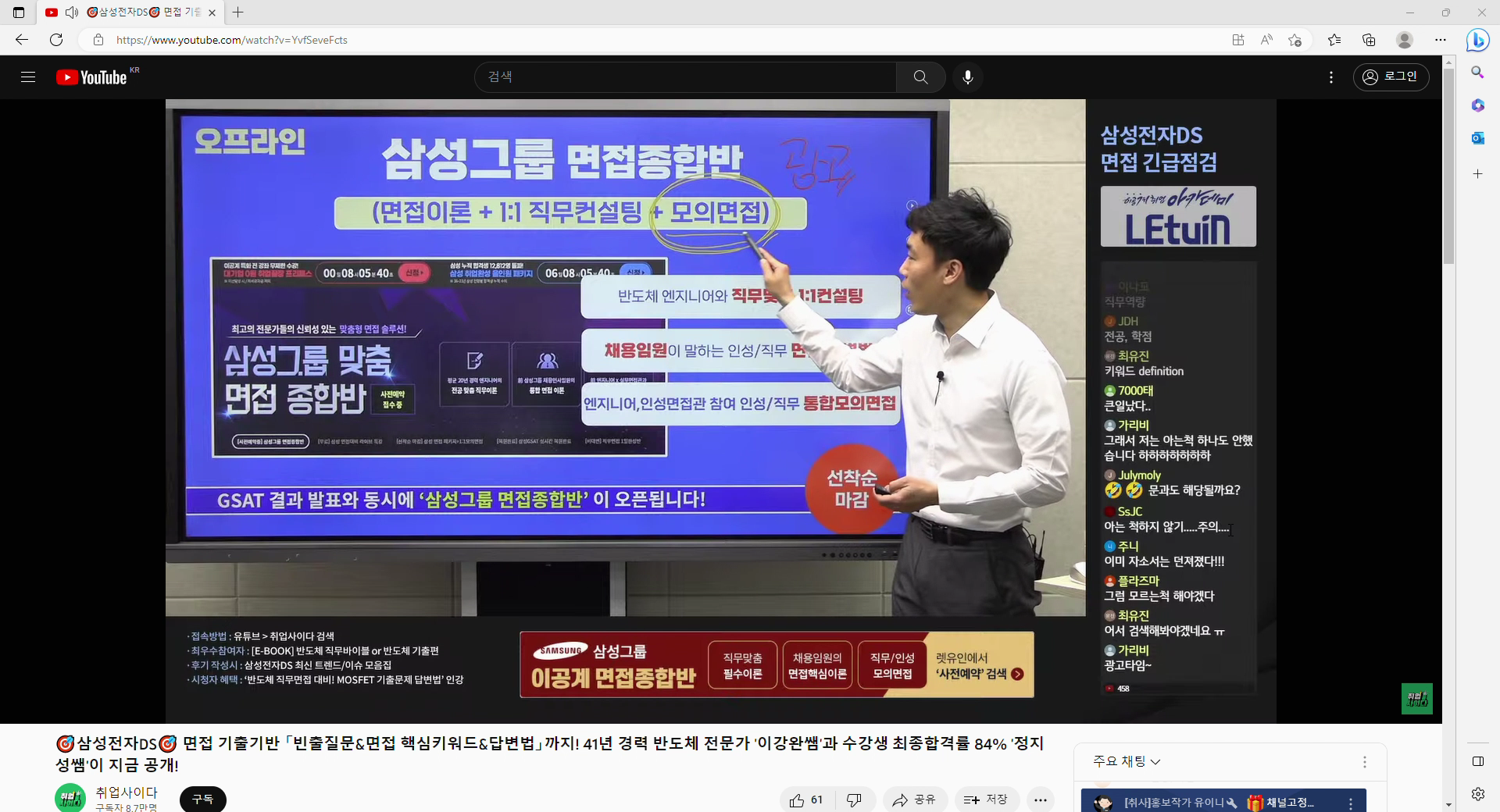
Task: Save the video with 저장
Action: coord(986,800)
